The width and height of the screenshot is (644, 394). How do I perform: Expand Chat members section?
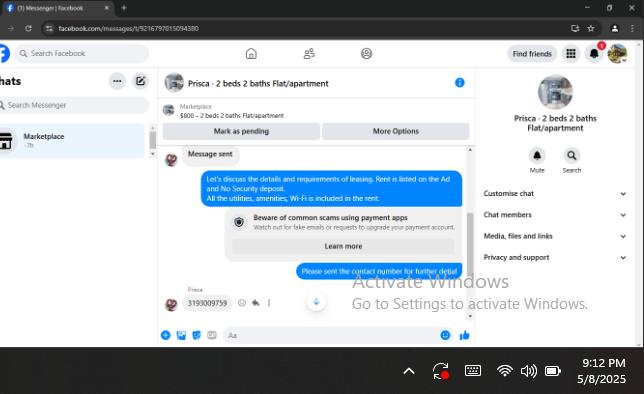pyautogui.click(x=554, y=215)
